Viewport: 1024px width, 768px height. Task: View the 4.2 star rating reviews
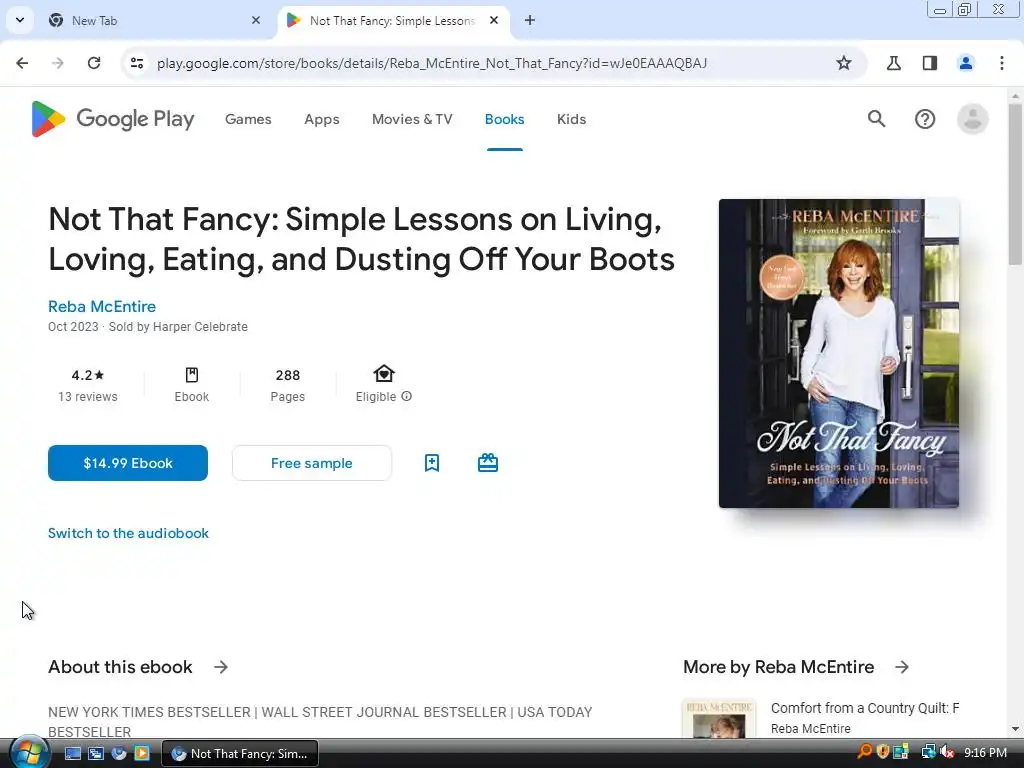coord(88,385)
